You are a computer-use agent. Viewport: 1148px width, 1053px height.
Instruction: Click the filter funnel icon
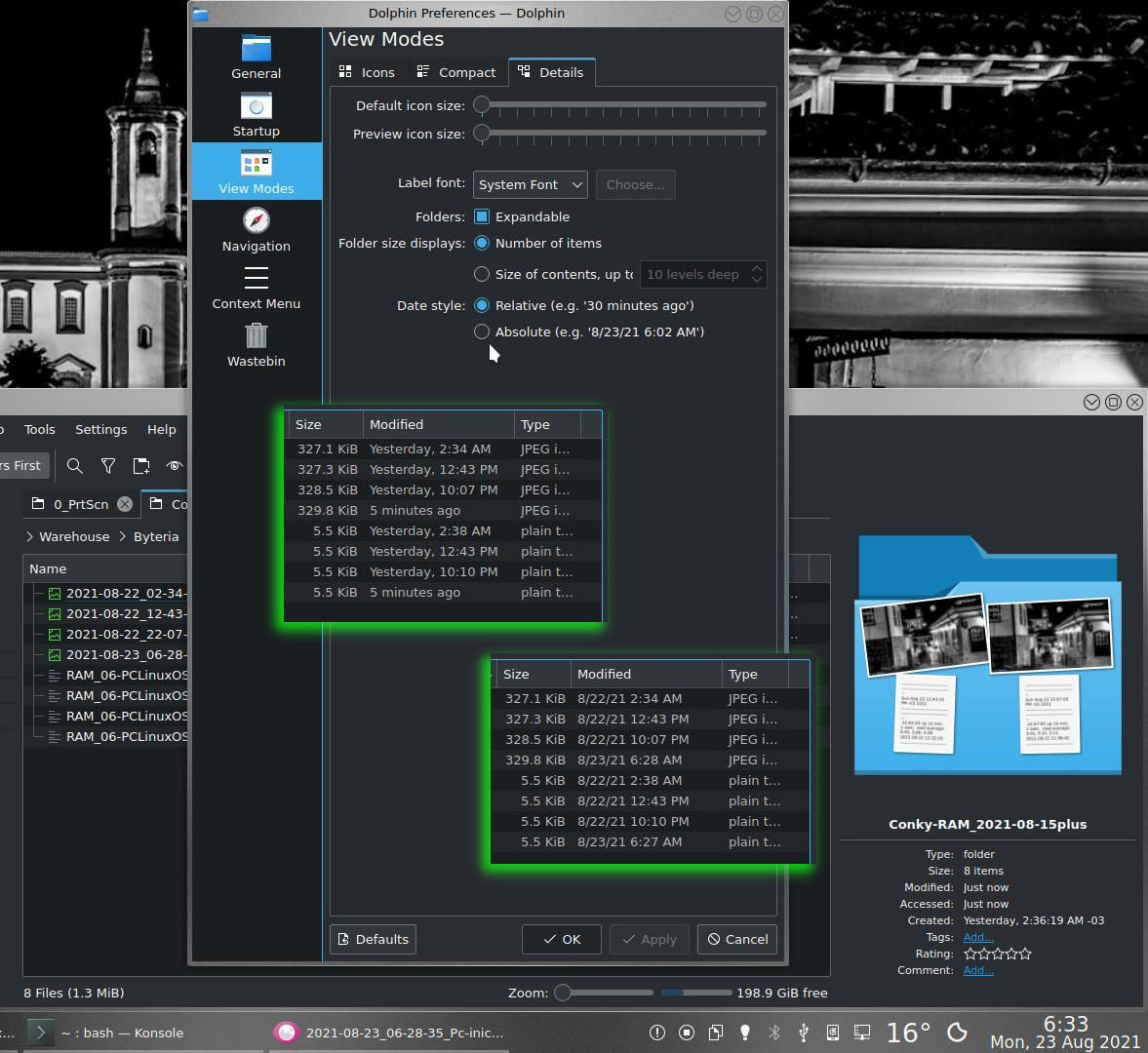(108, 466)
